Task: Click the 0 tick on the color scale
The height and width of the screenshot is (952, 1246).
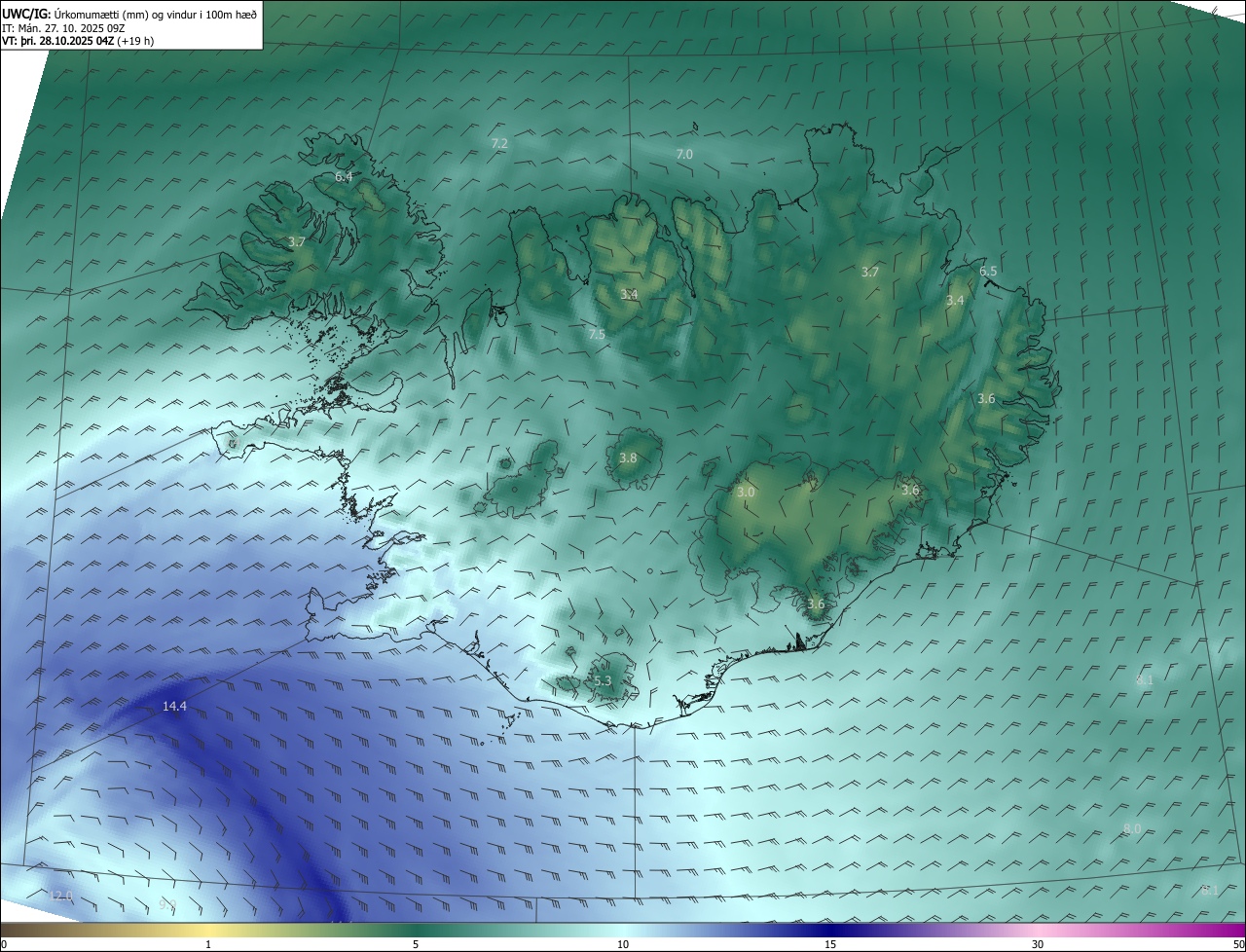Action: point(3,944)
